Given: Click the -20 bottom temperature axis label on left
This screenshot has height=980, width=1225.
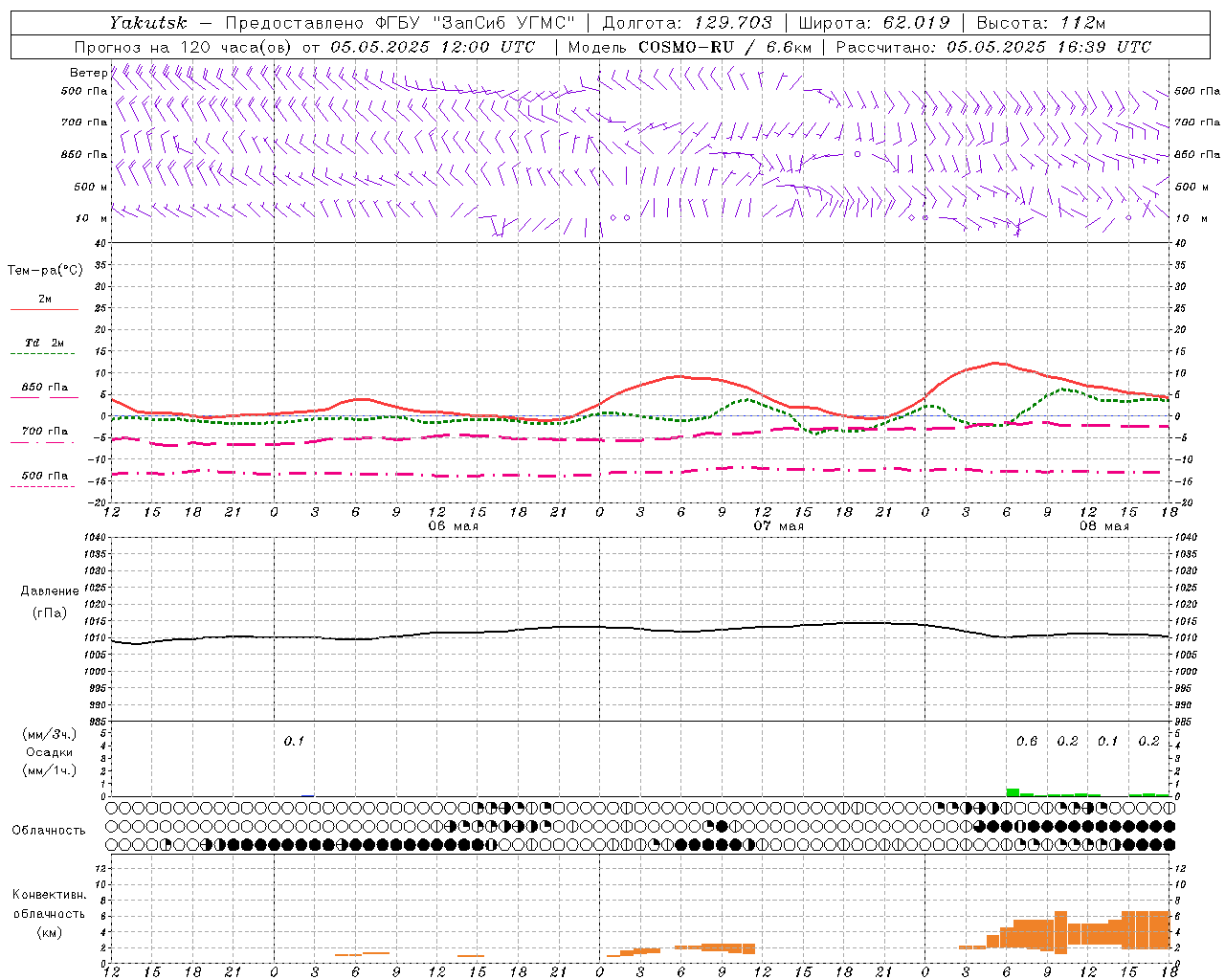Looking at the screenshot, I should tap(98, 502).
